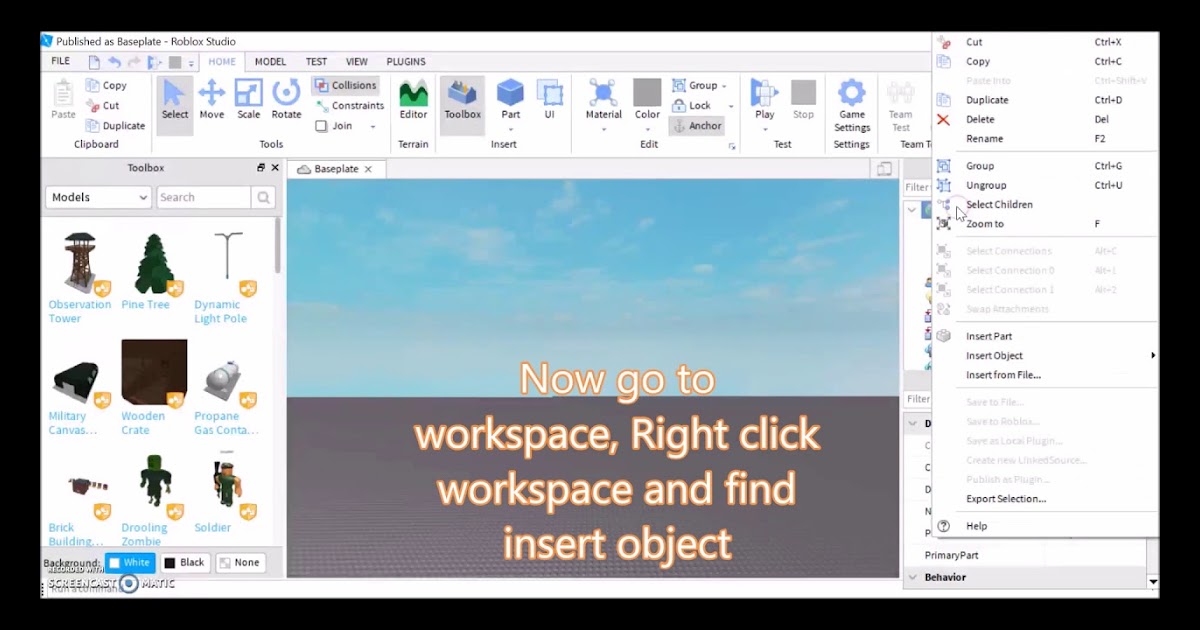Screen dimensions: 1200x630
Task: Enable the Join checkbox
Action: coord(321,126)
